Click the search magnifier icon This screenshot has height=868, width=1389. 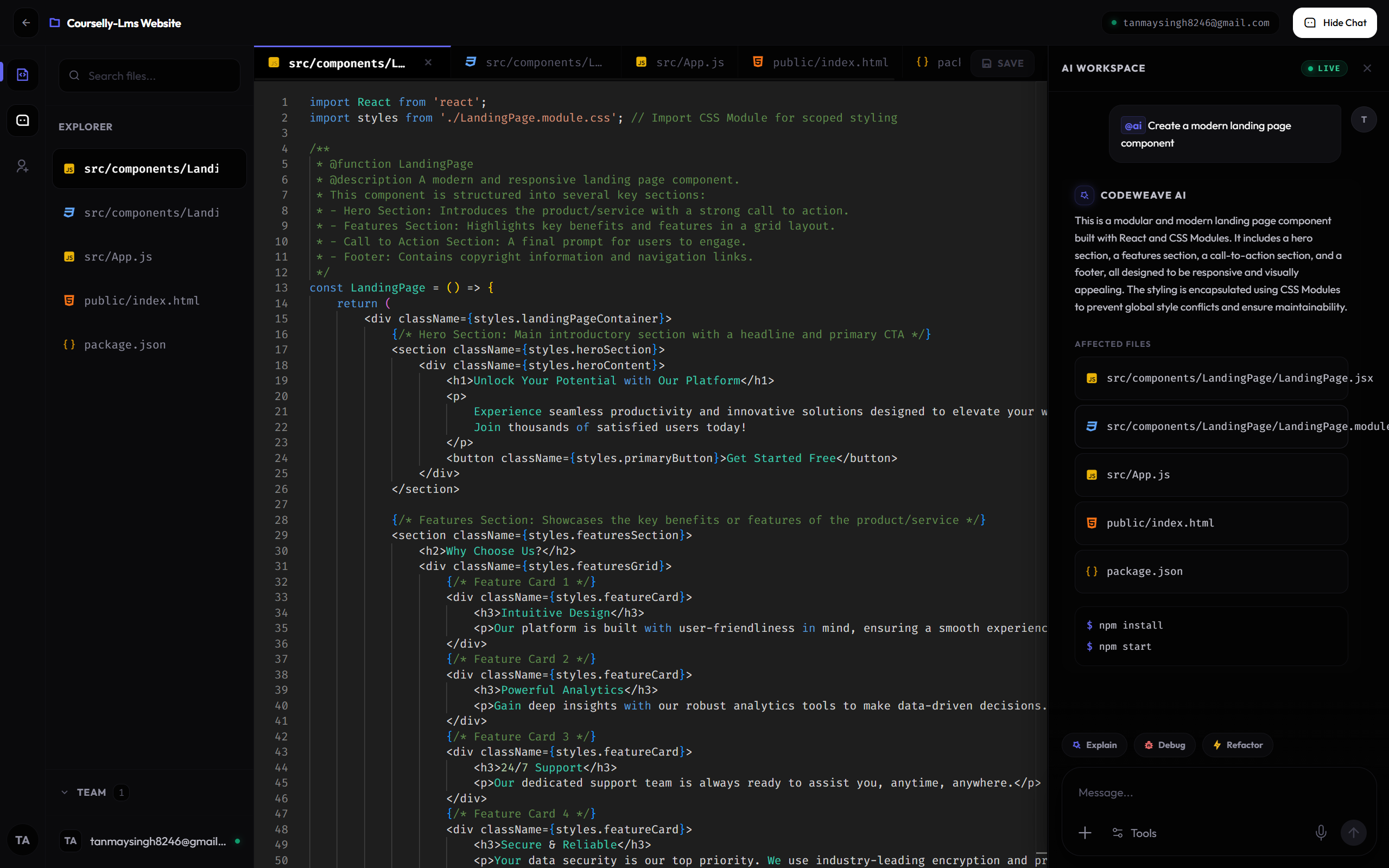click(x=74, y=75)
